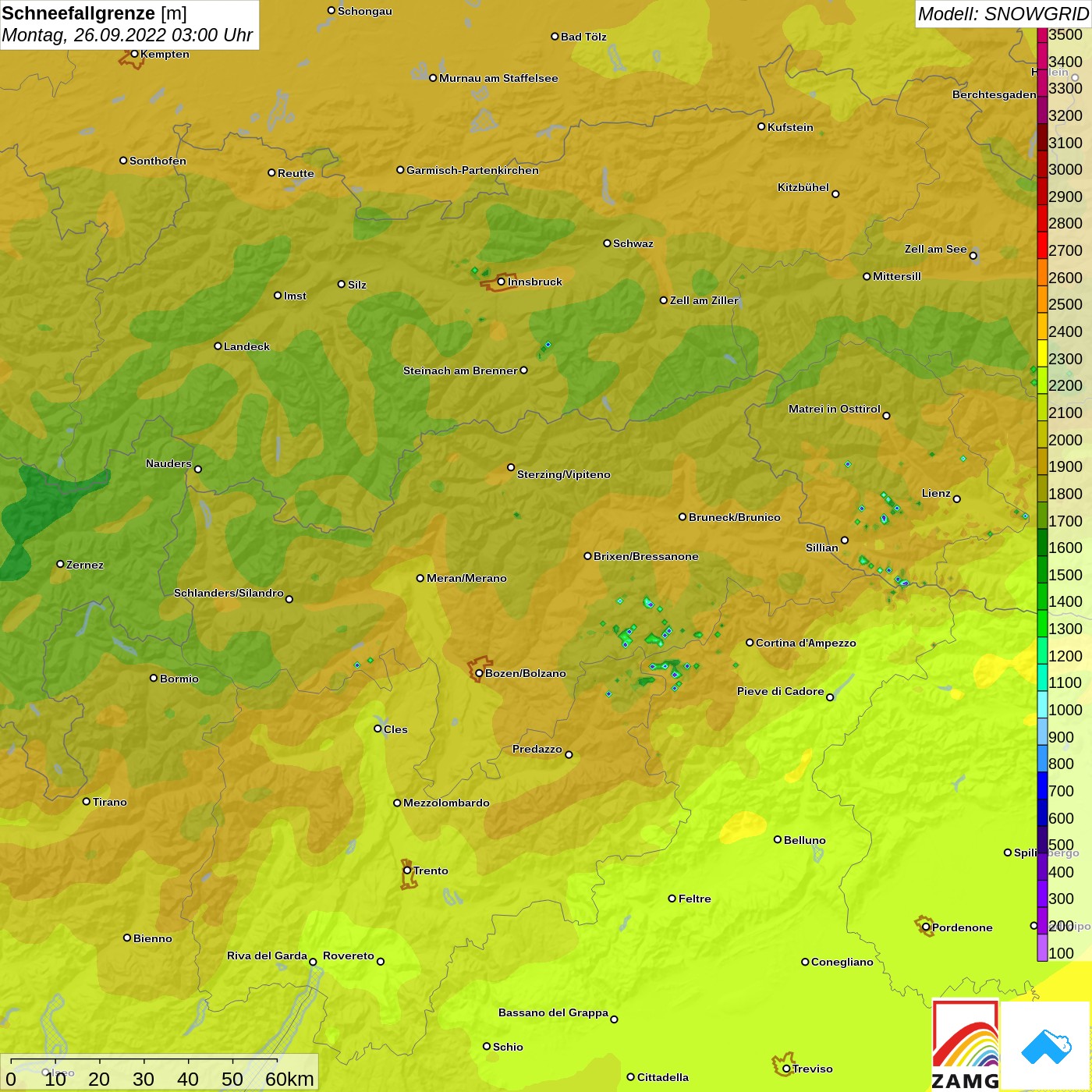This screenshot has height=1092, width=1092.
Task: Click the 'Riva del Garda' label
Action: click(x=267, y=955)
